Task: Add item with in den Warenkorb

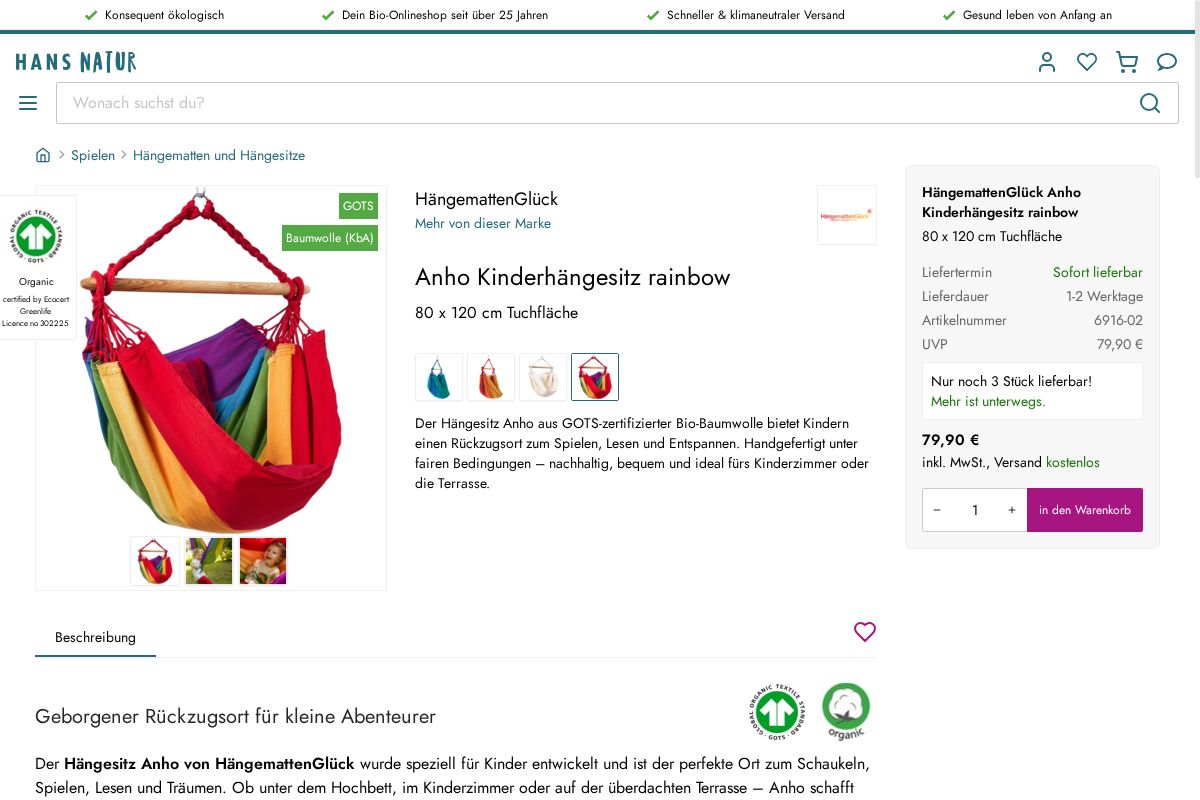Action: click(x=1085, y=510)
